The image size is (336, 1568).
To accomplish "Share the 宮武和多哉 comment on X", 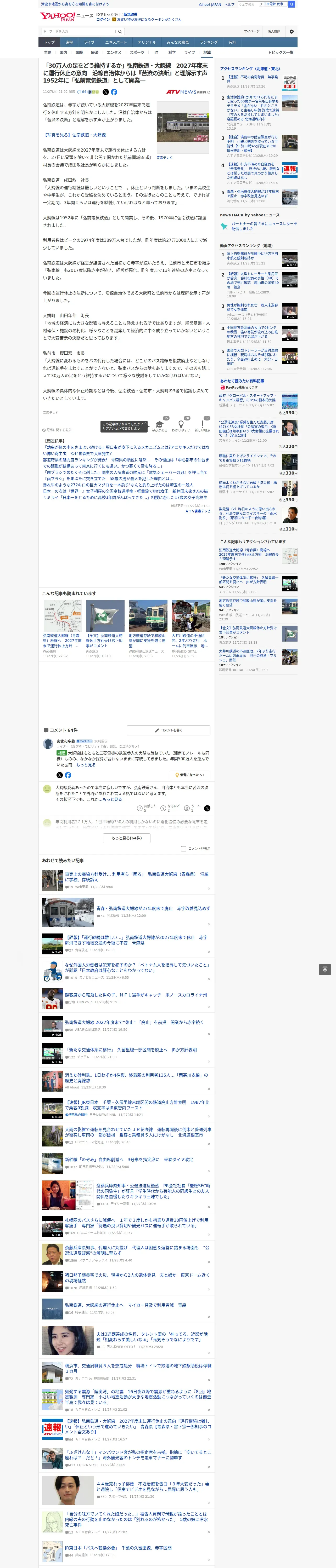I will click(59, 775).
